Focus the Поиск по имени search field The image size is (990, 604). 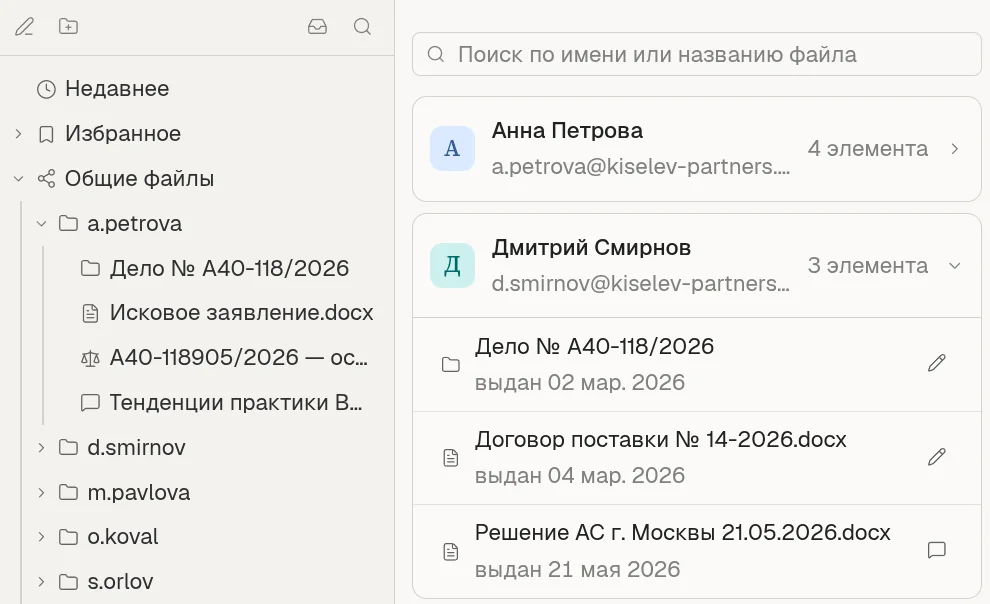click(697, 54)
